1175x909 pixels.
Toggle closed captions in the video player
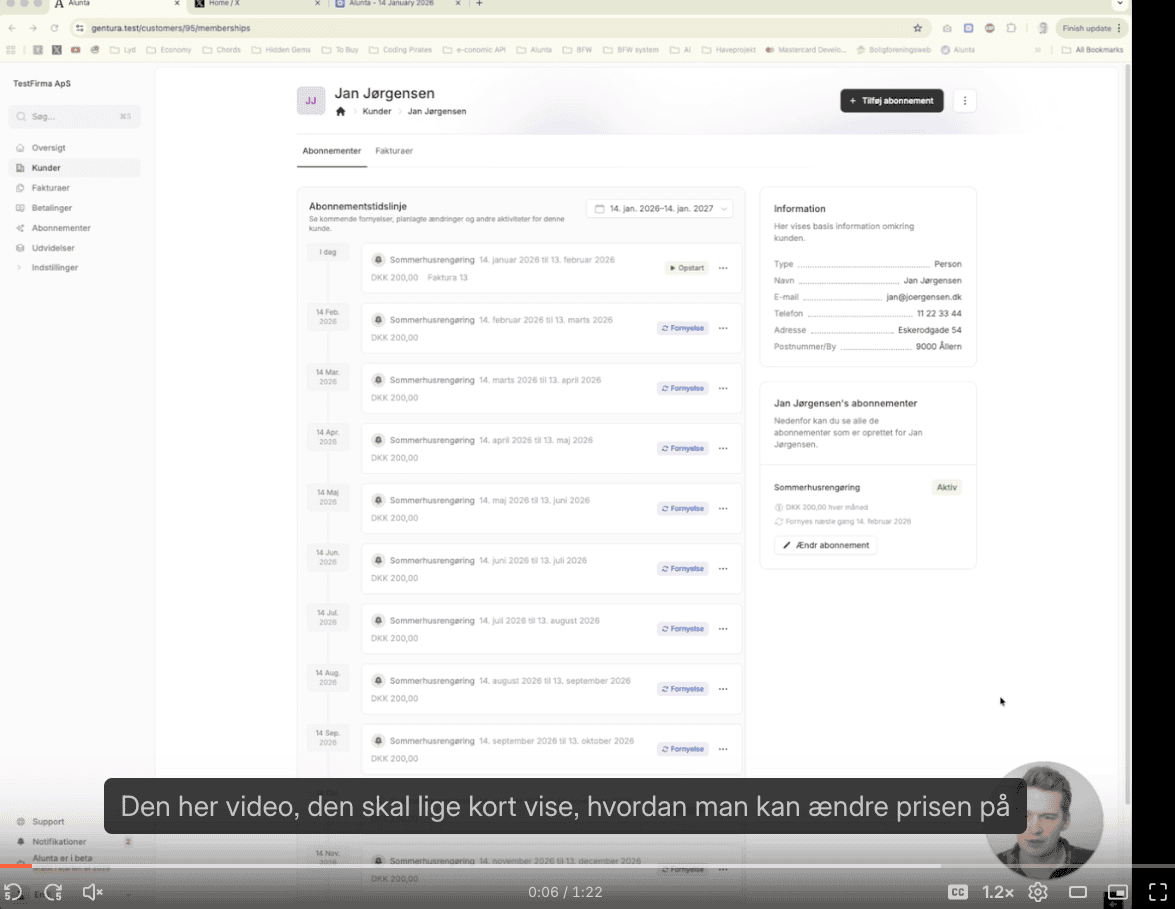point(957,891)
